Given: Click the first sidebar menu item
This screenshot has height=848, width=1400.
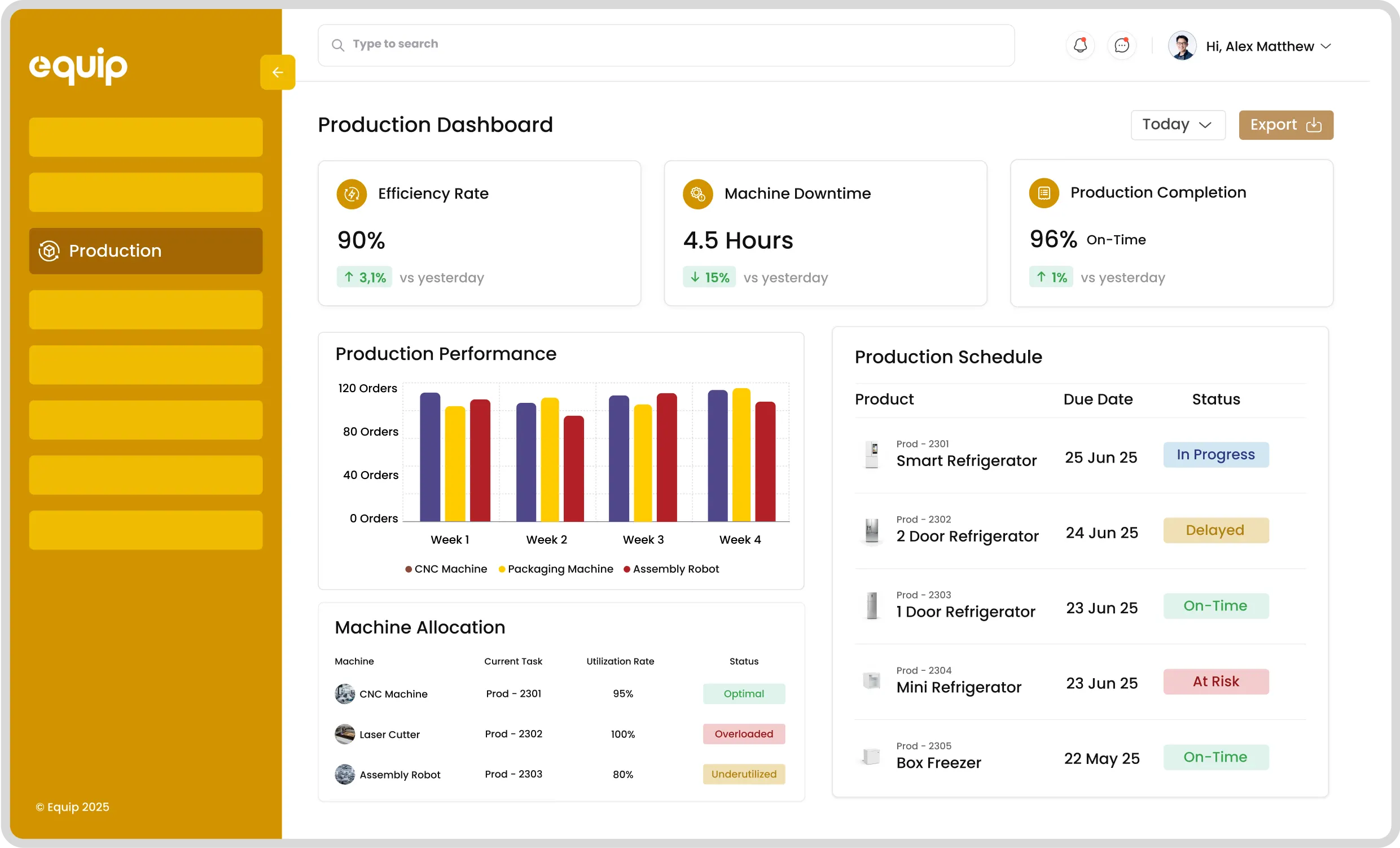Looking at the screenshot, I should click(x=146, y=138).
